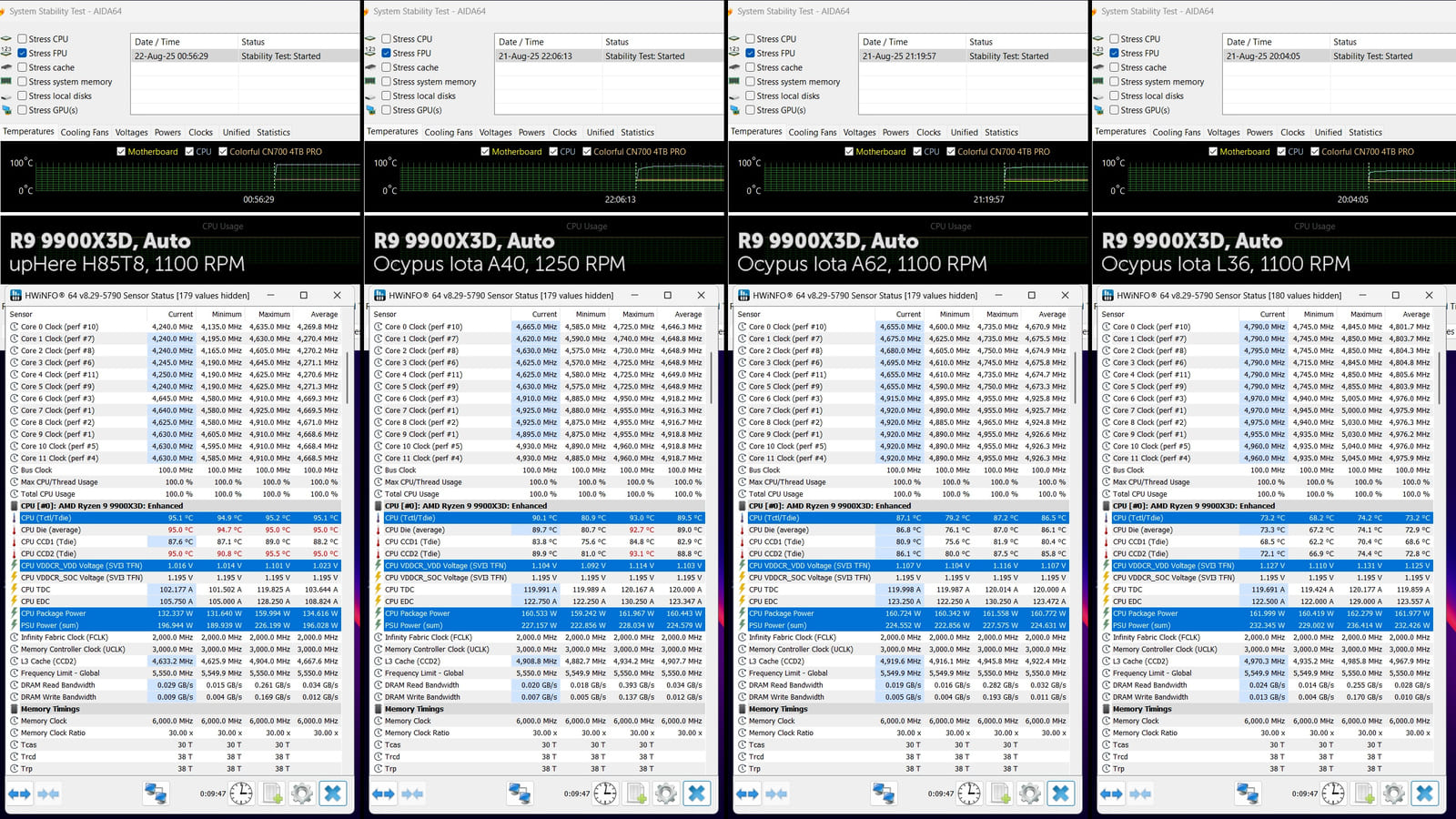Viewport: 1456px width, 819px height.
Task: Start logging icon in Iota A62 HWiNFO window
Action: coord(1000,794)
